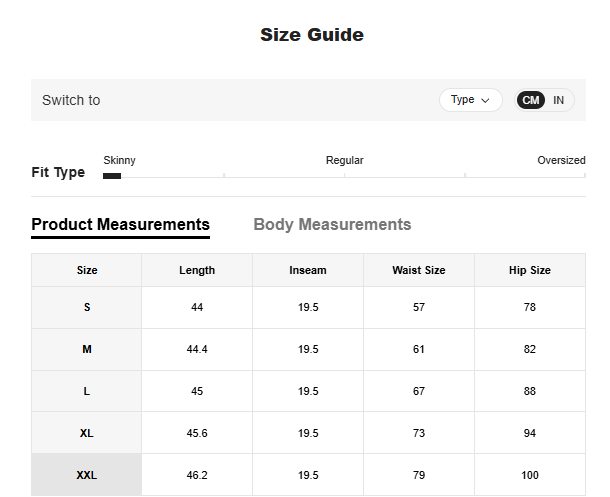Click the Hip Size column header
This screenshot has height=497, width=610.
click(530, 270)
